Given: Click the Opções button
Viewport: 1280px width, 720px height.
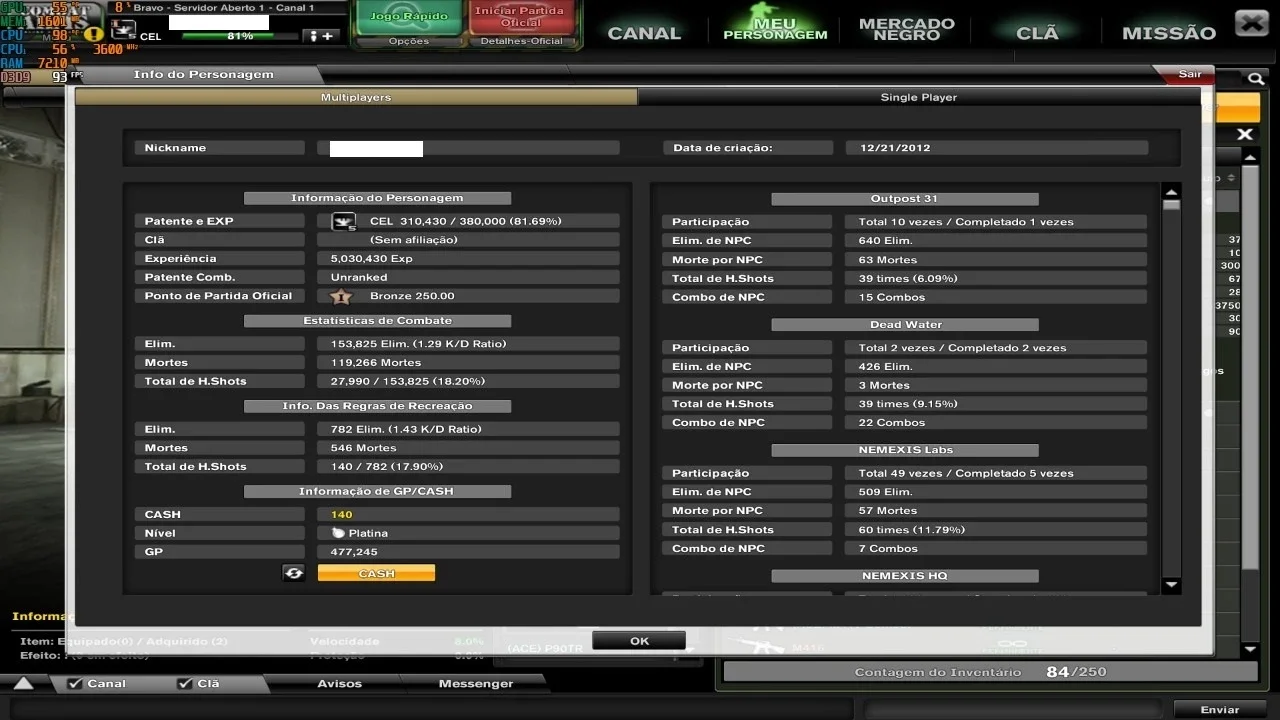Looking at the screenshot, I should 408,41.
